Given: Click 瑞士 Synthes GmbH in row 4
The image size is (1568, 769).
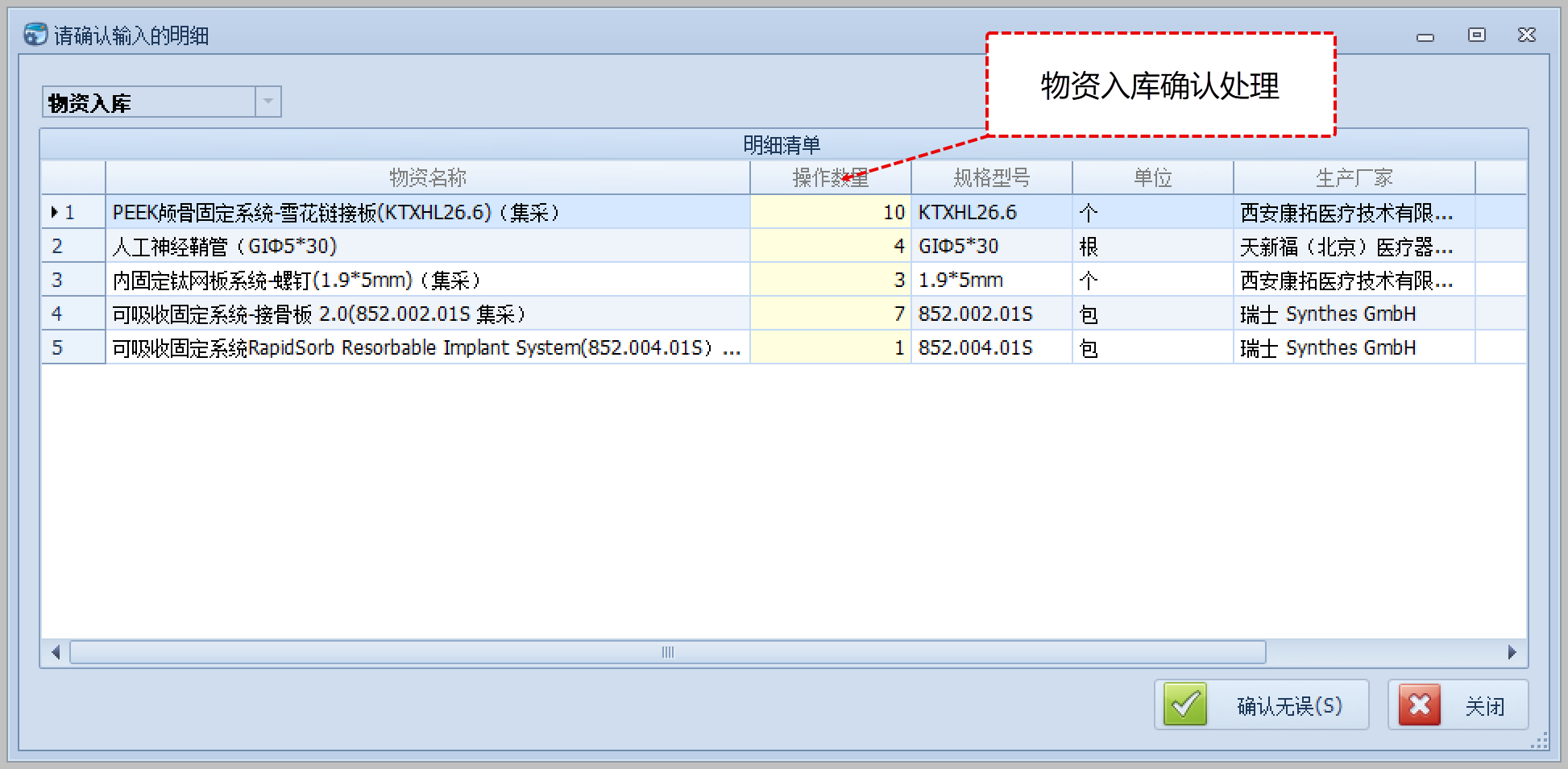Looking at the screenshot, I should [1354, 314].
